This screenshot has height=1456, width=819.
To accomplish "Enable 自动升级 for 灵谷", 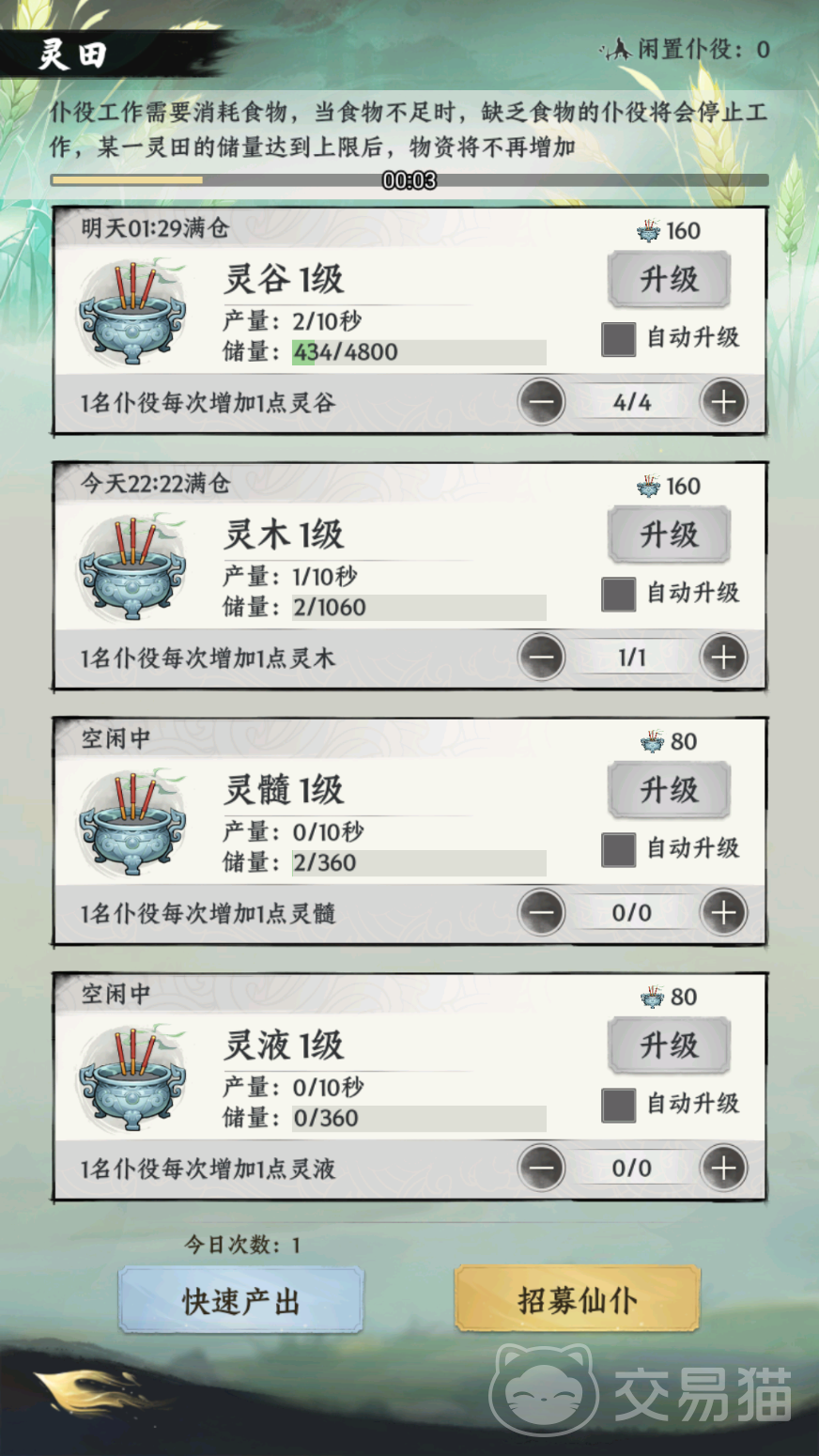I will [x=618, y=338].
